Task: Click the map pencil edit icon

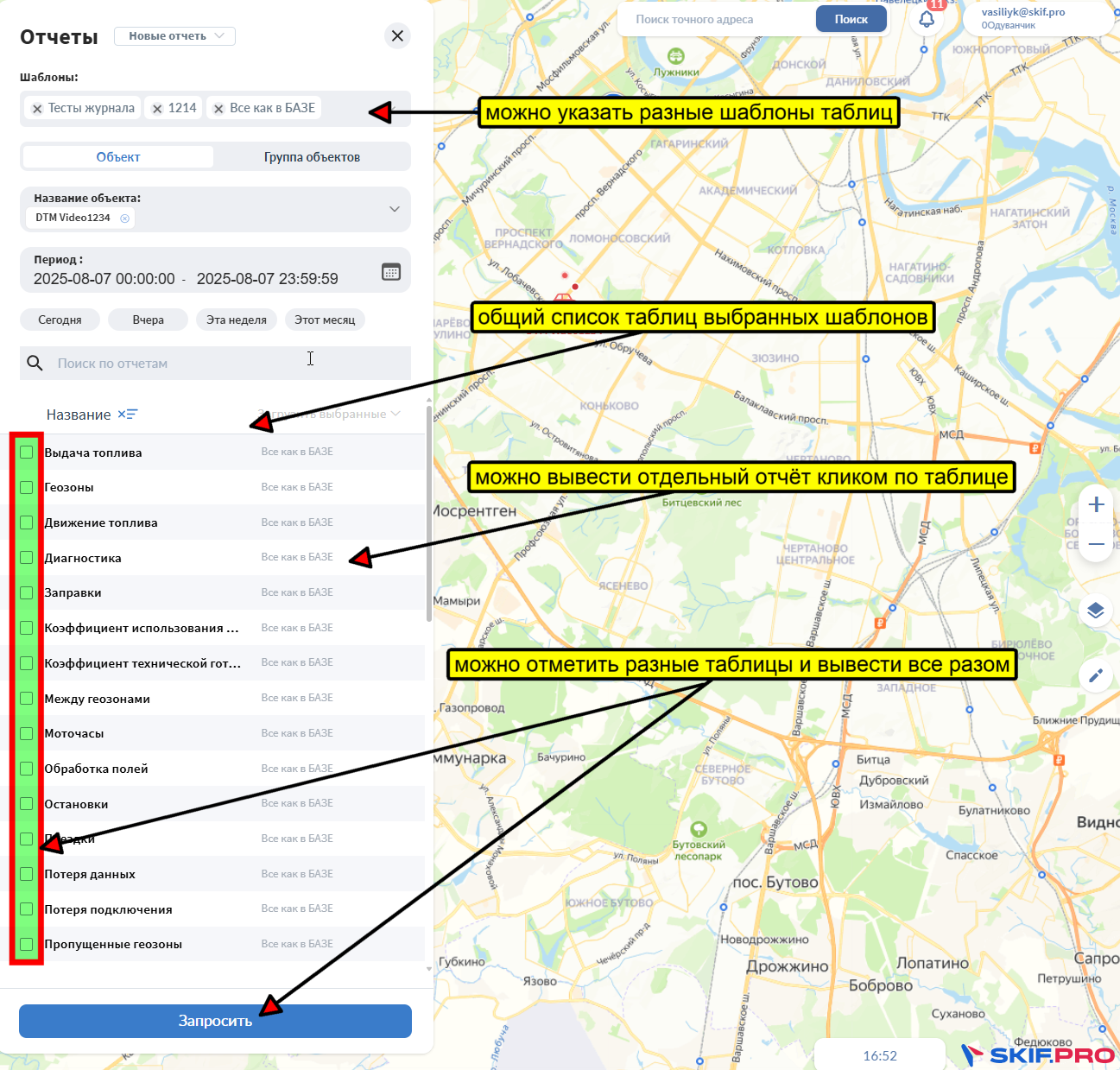Action: tap(1096, 675)
